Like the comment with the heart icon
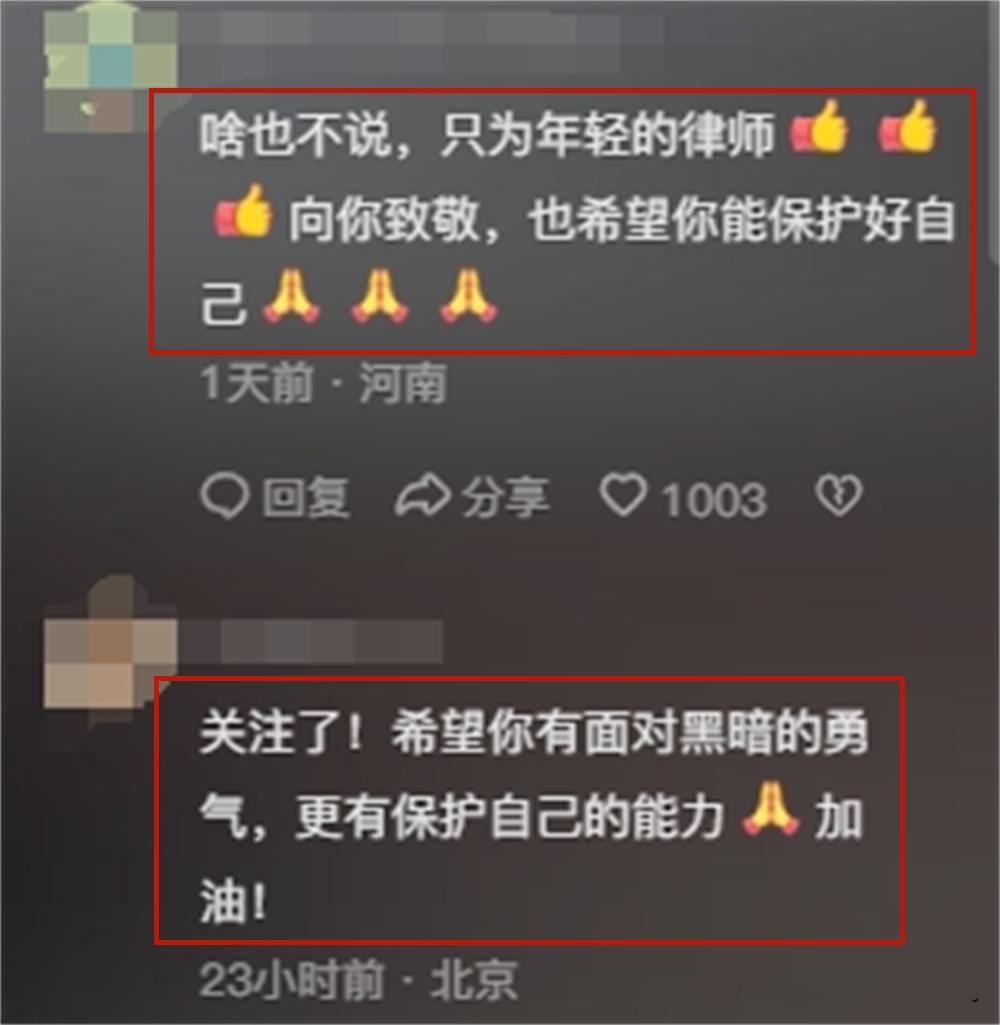 pyautogui.click(x=623, y=495)
